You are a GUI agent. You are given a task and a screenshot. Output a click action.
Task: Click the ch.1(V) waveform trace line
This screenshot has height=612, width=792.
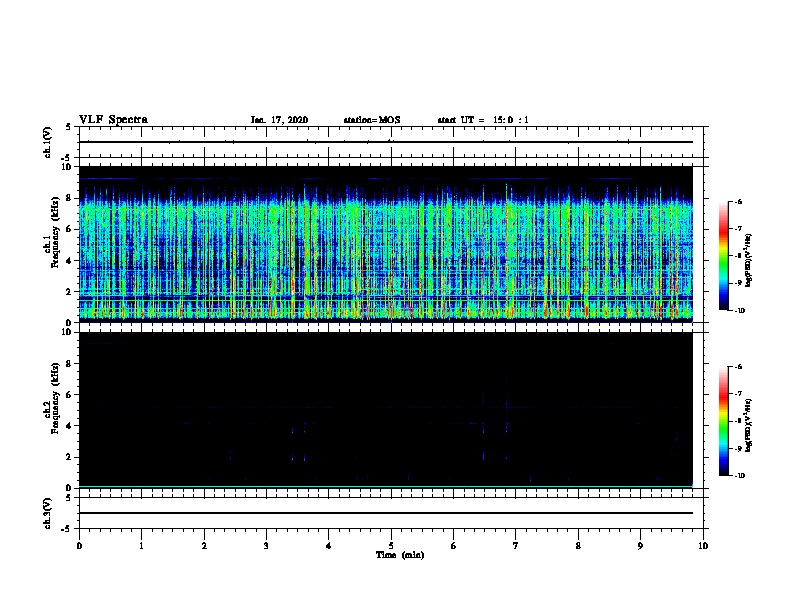pos(385,142)
